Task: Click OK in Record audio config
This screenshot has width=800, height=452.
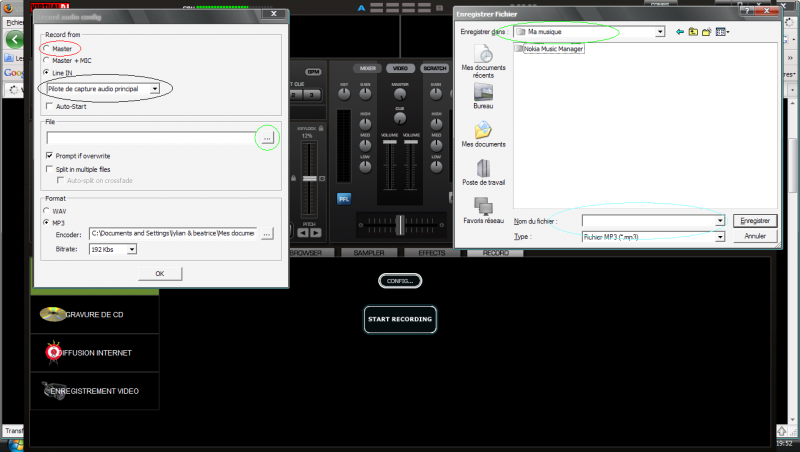Action: [x=160, y=273]
